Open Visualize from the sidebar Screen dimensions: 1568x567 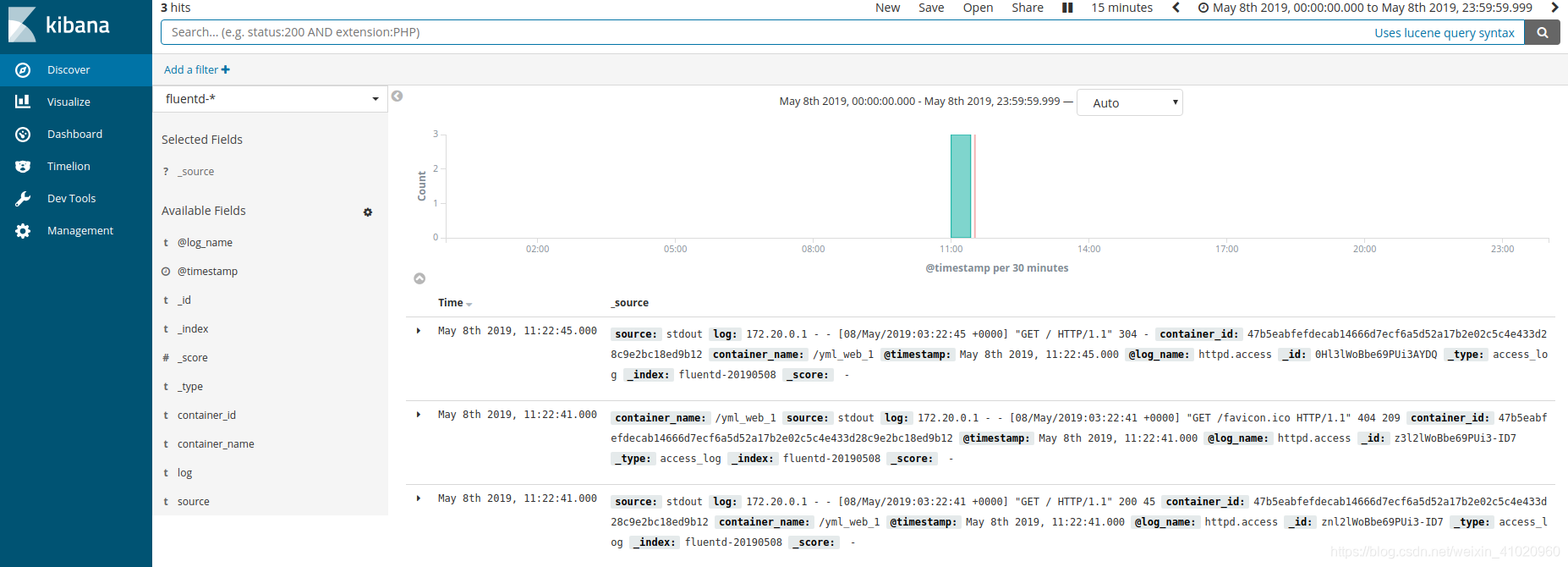tap(76, 102)
